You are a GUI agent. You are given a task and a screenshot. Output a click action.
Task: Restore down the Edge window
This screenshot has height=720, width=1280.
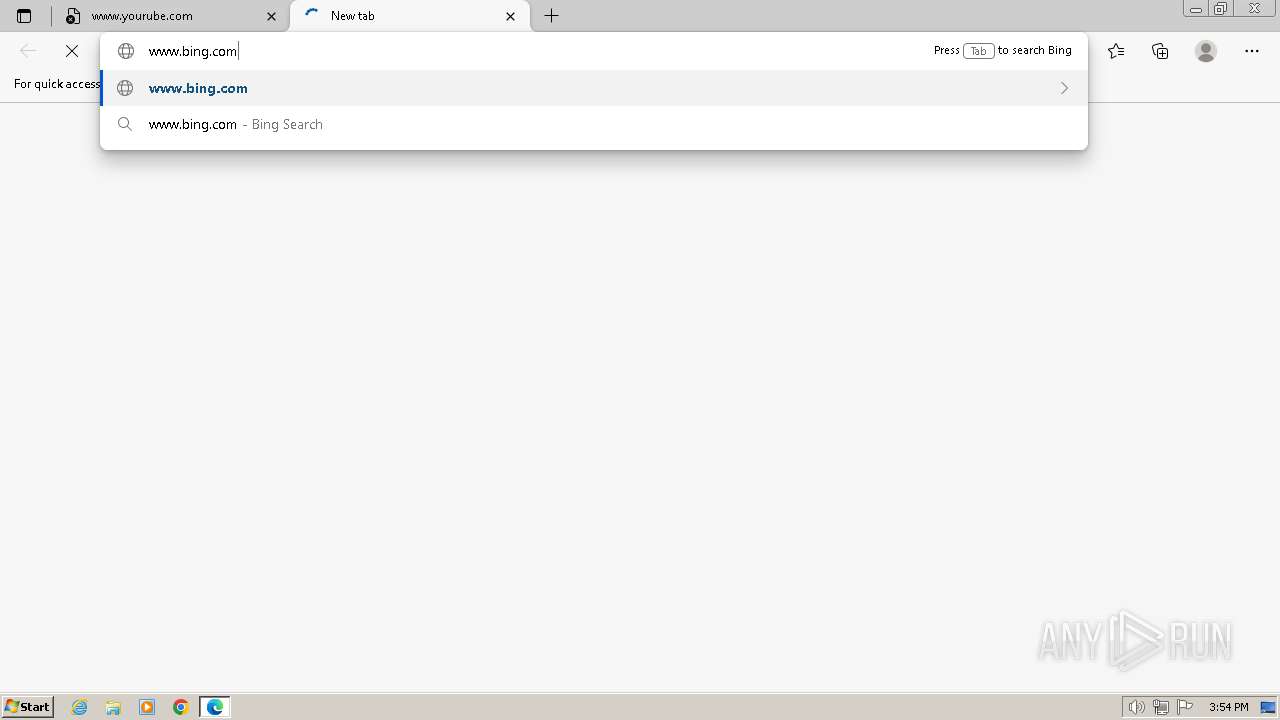pyautogui.click(x=1220, y=8)
